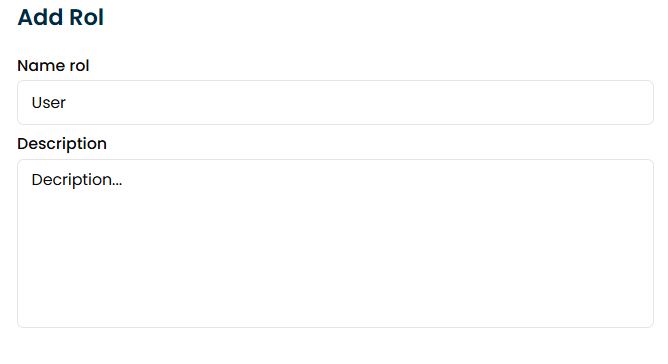Click the word "rol" in Name rol label
Screen dimensions: 668x364
click(79, 66)
